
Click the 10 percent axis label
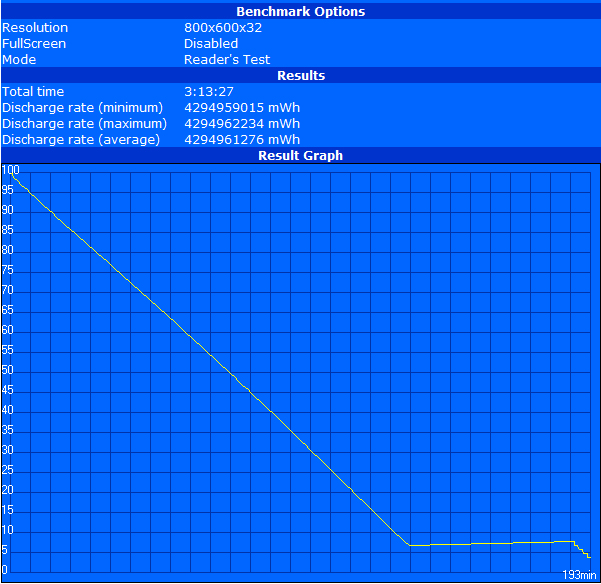tap(8, 530)
